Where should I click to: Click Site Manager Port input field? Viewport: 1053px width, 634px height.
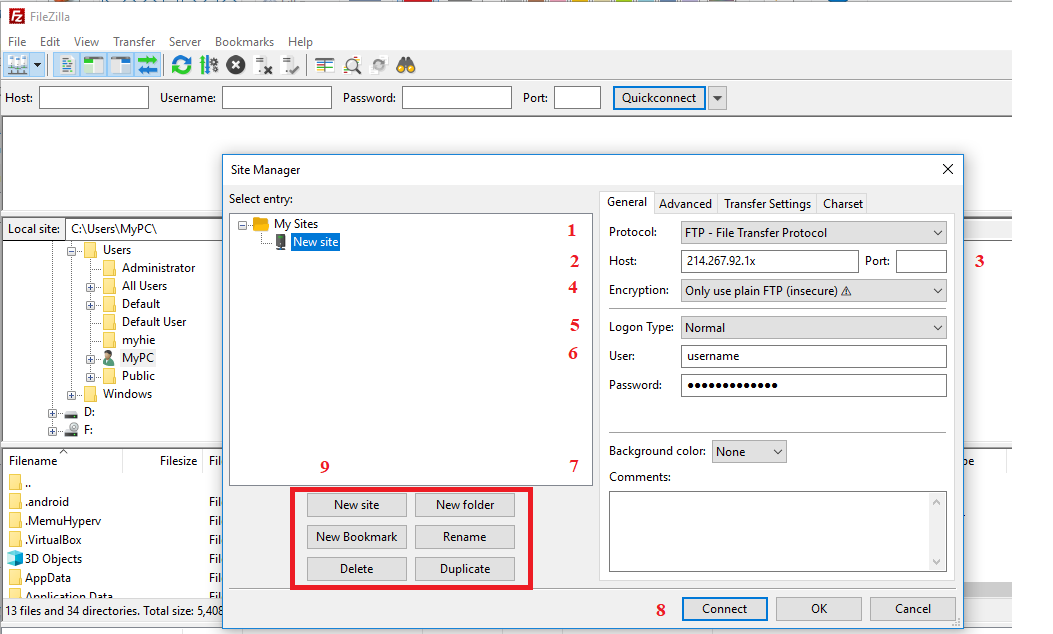[921, 261]
